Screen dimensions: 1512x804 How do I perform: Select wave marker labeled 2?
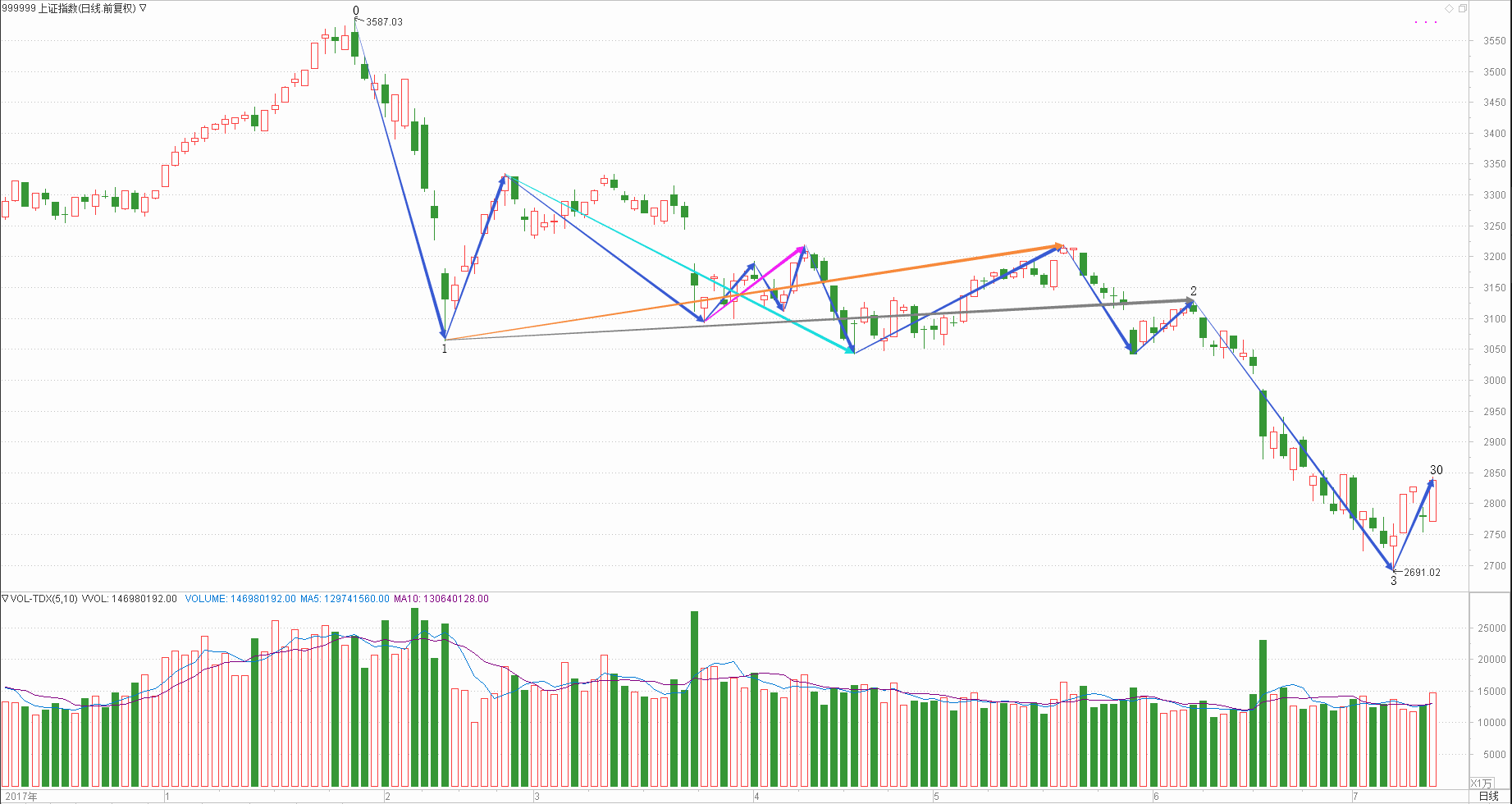point(1194,291)
